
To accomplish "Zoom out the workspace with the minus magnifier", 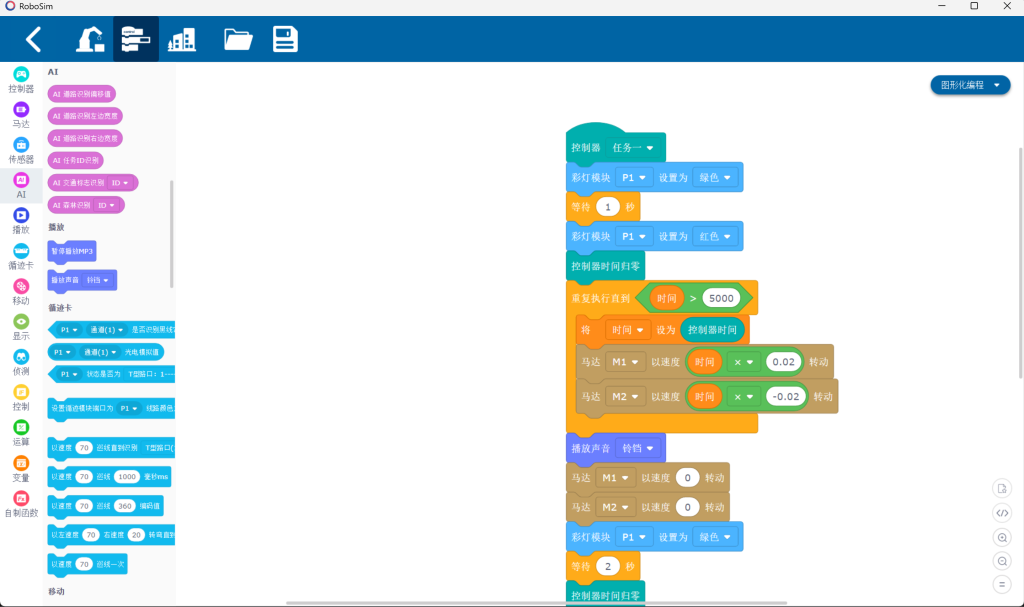I will 1002,561.
